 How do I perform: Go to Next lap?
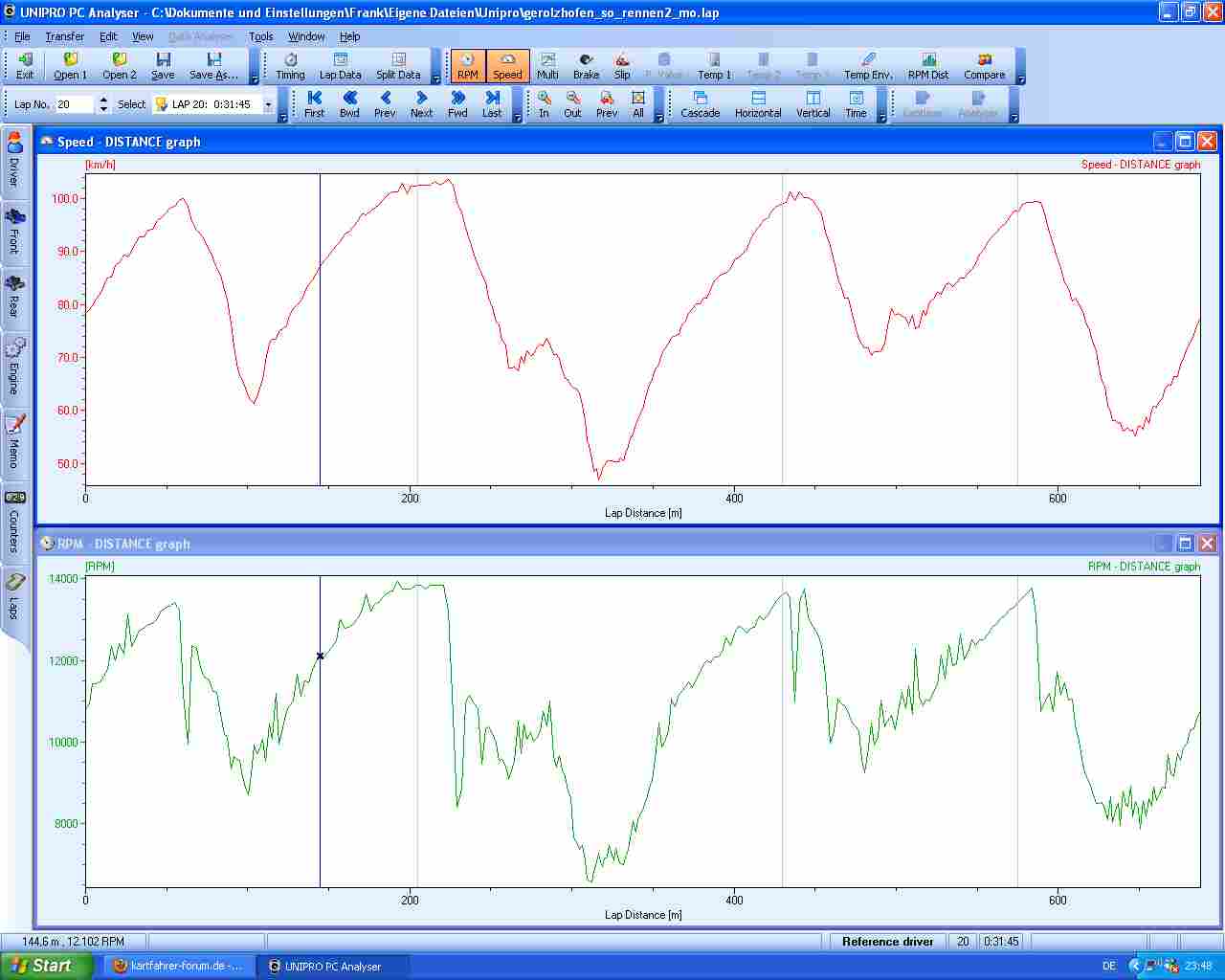click(x=421, y=104)
